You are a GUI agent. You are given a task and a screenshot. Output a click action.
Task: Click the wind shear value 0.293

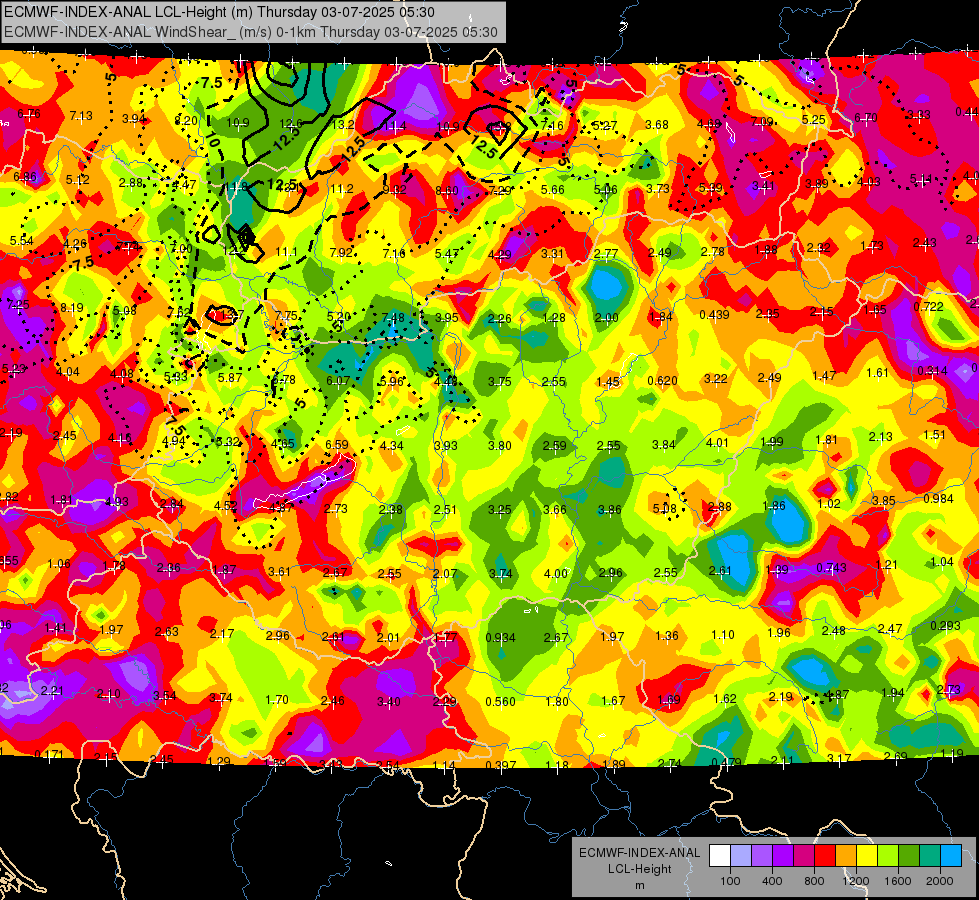(945, 626)
